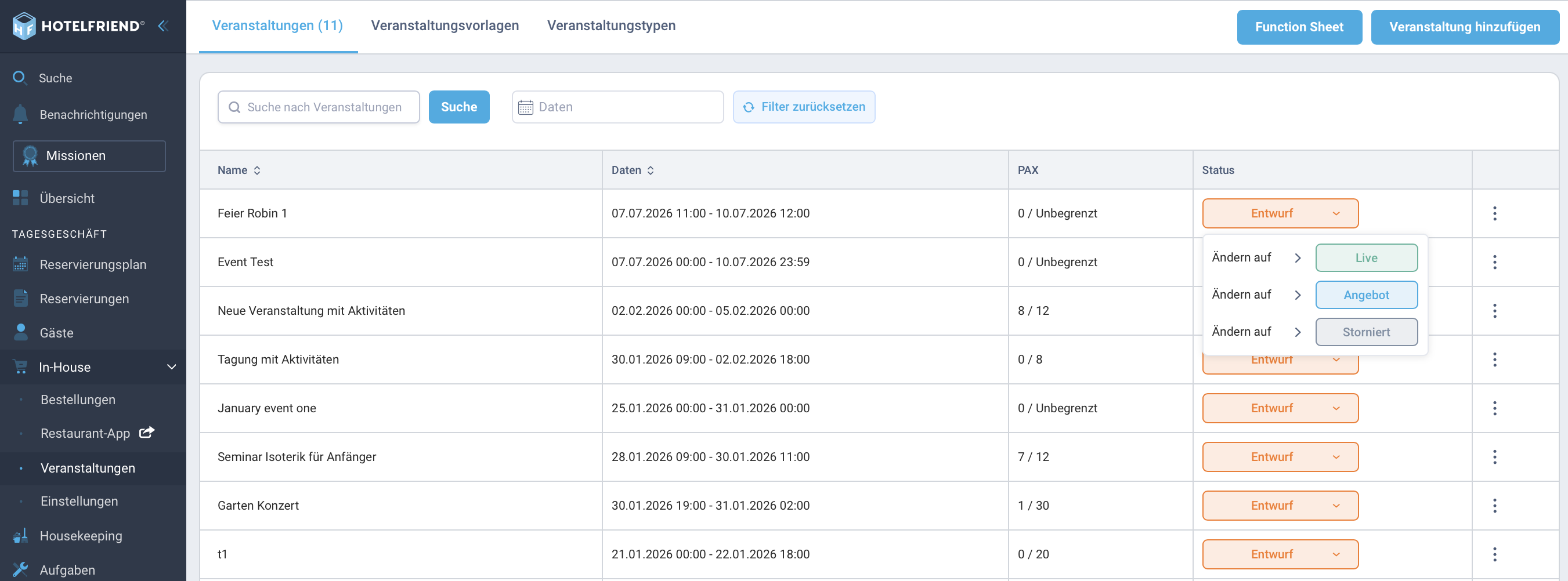
Task: Click the In-House shopping cart icon
Action: coord(20,367)
